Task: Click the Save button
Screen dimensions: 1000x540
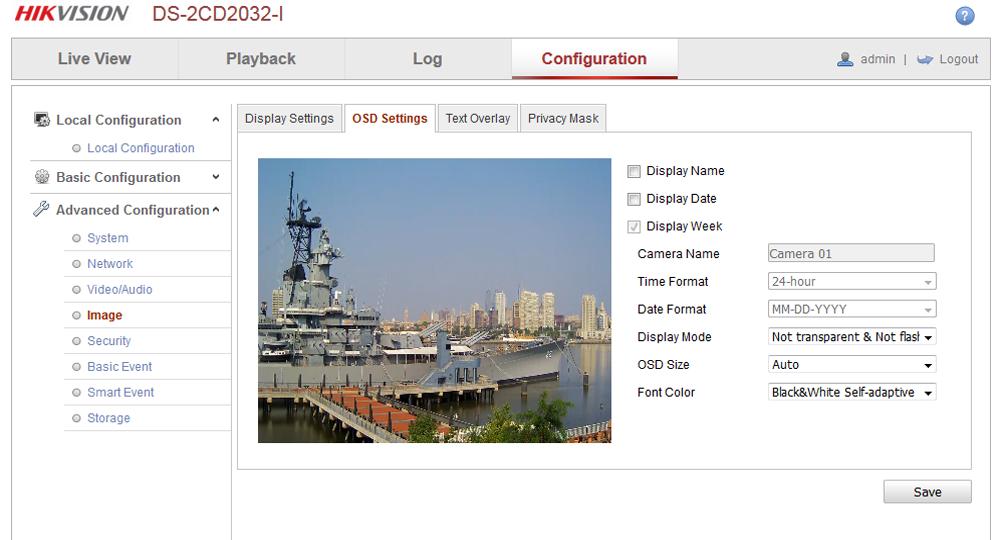Action: click(927, 492)
